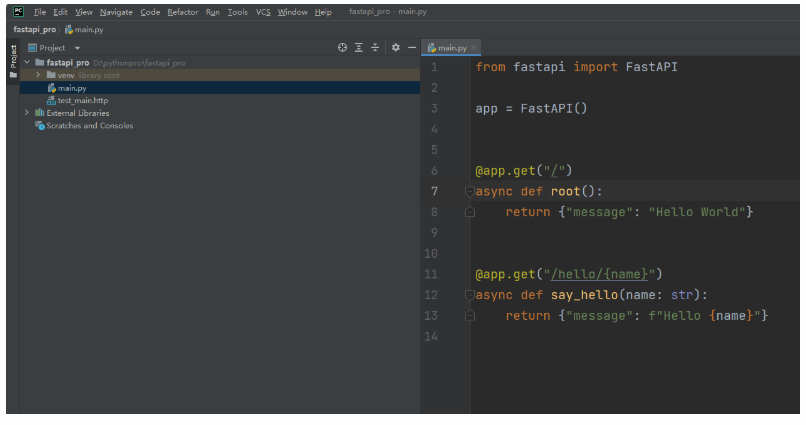Select main.py in the project tree
The height and width of the screenshot is (425, 806).
(x=220, y=88)
